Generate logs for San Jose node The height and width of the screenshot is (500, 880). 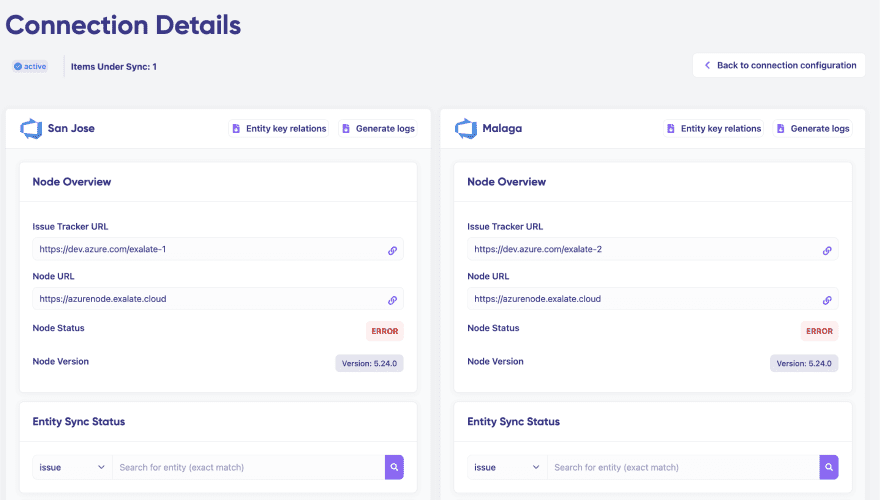[x=377, y=129]
